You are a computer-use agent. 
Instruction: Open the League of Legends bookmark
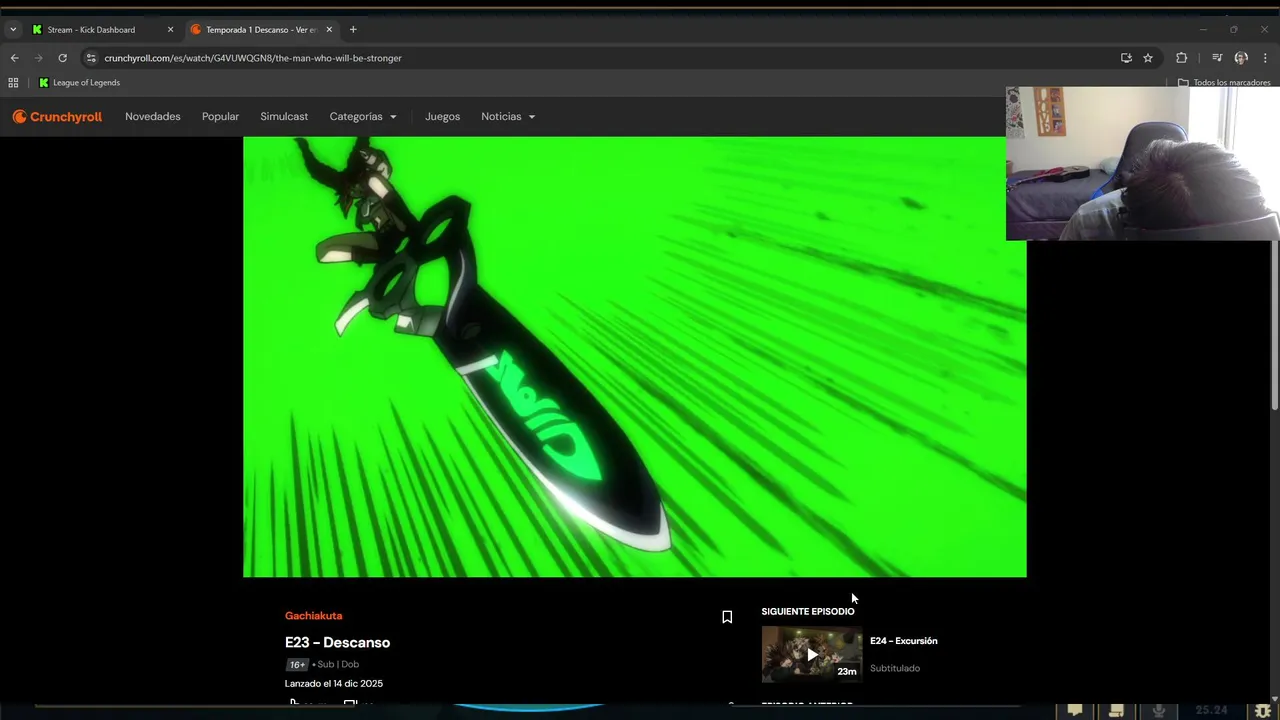coord(79,83)
